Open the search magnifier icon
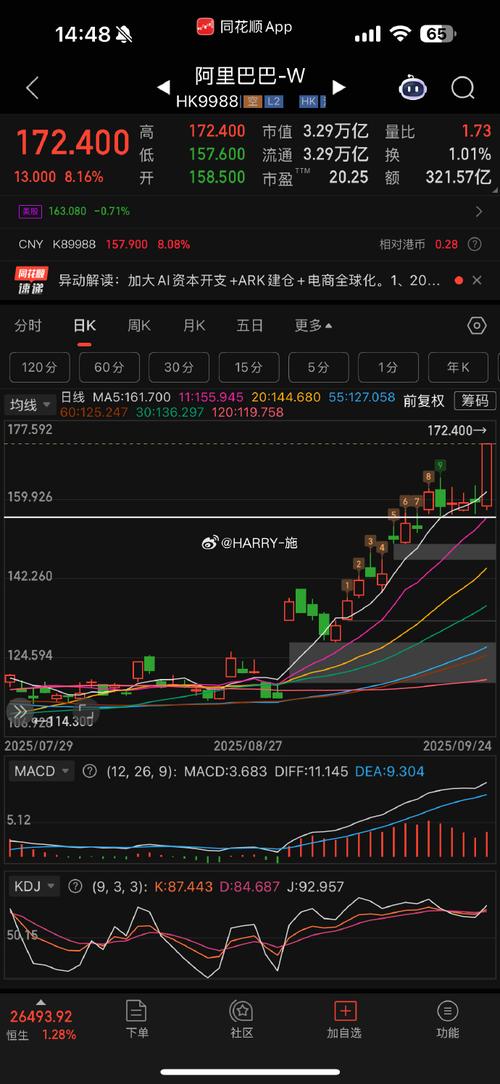 (x=463, y=88)
